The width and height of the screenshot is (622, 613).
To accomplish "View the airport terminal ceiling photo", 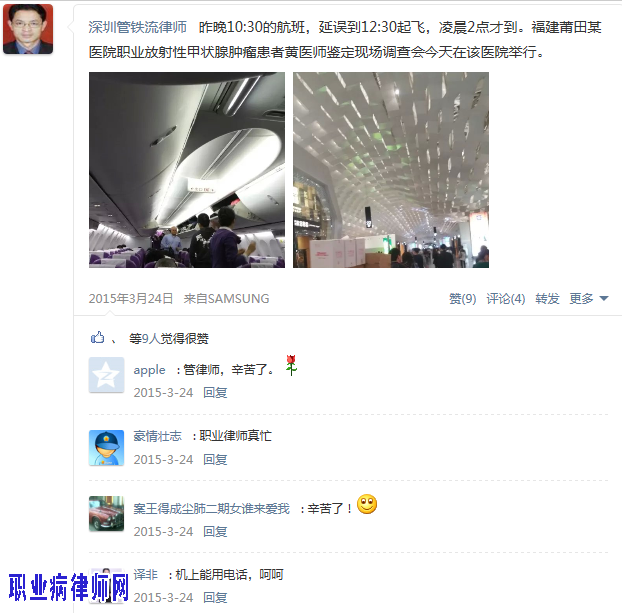I will point(391,170).
